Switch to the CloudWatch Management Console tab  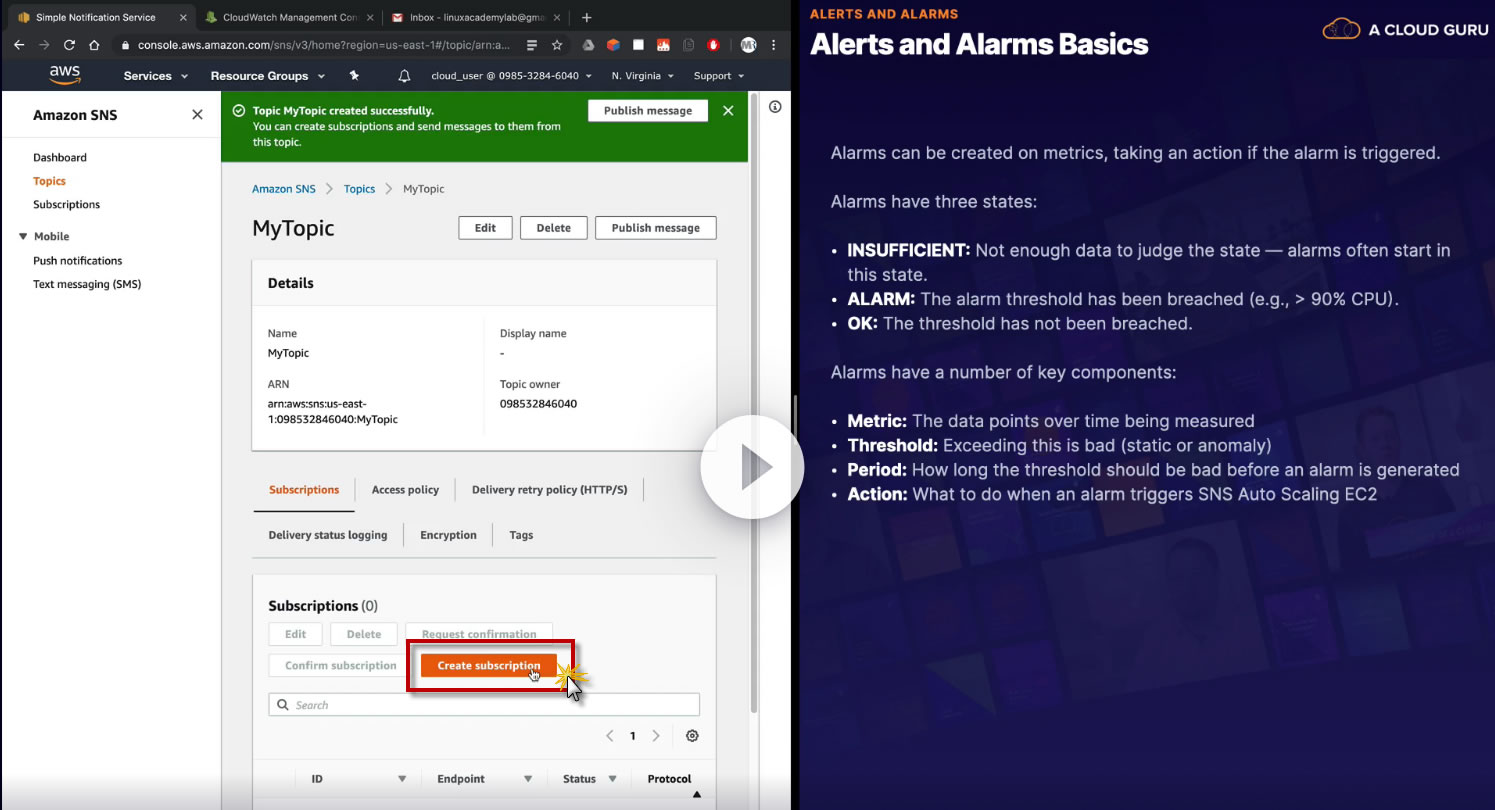pos(287,17)
